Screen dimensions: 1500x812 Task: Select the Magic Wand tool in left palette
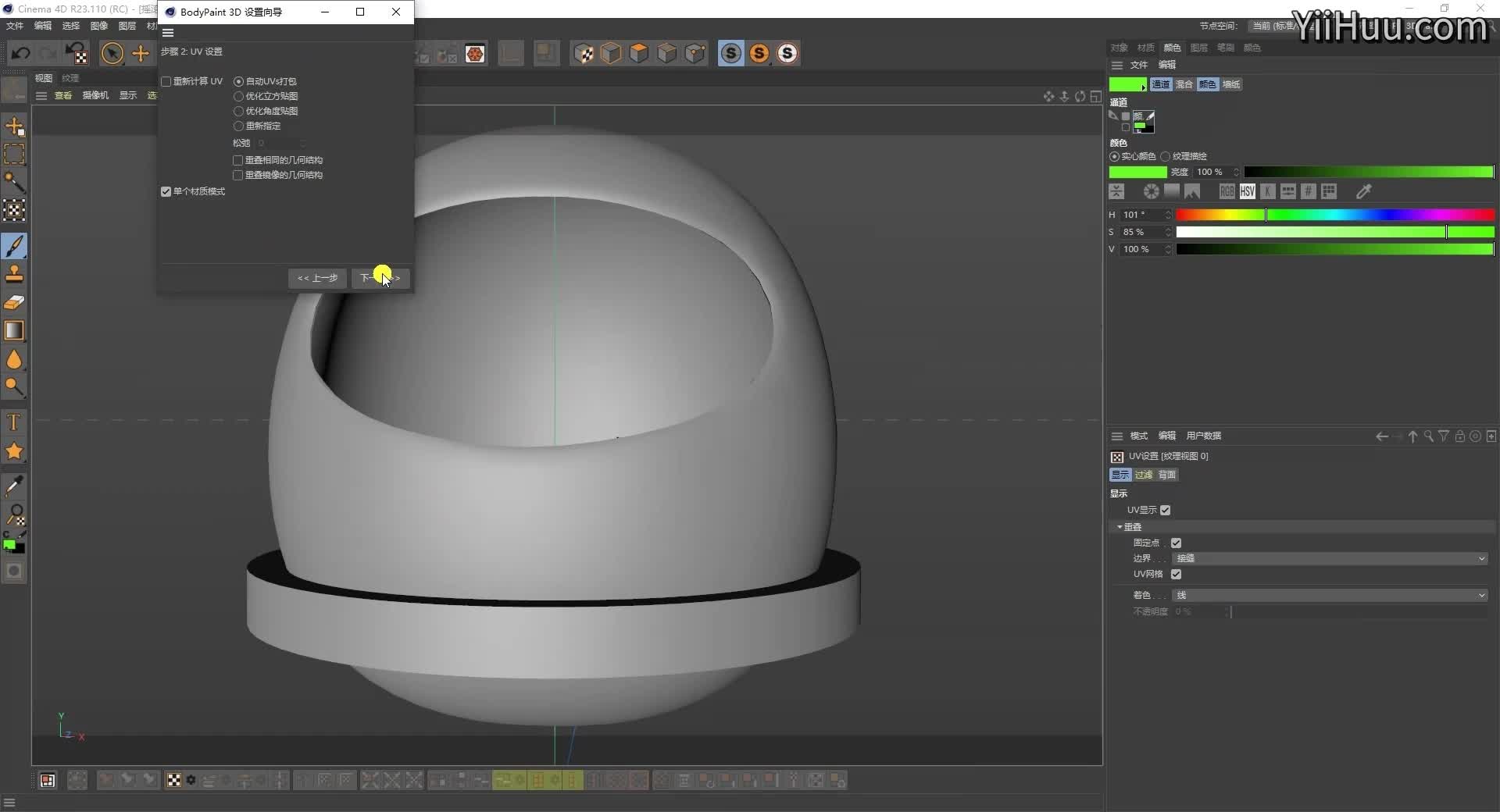point(14,182)
